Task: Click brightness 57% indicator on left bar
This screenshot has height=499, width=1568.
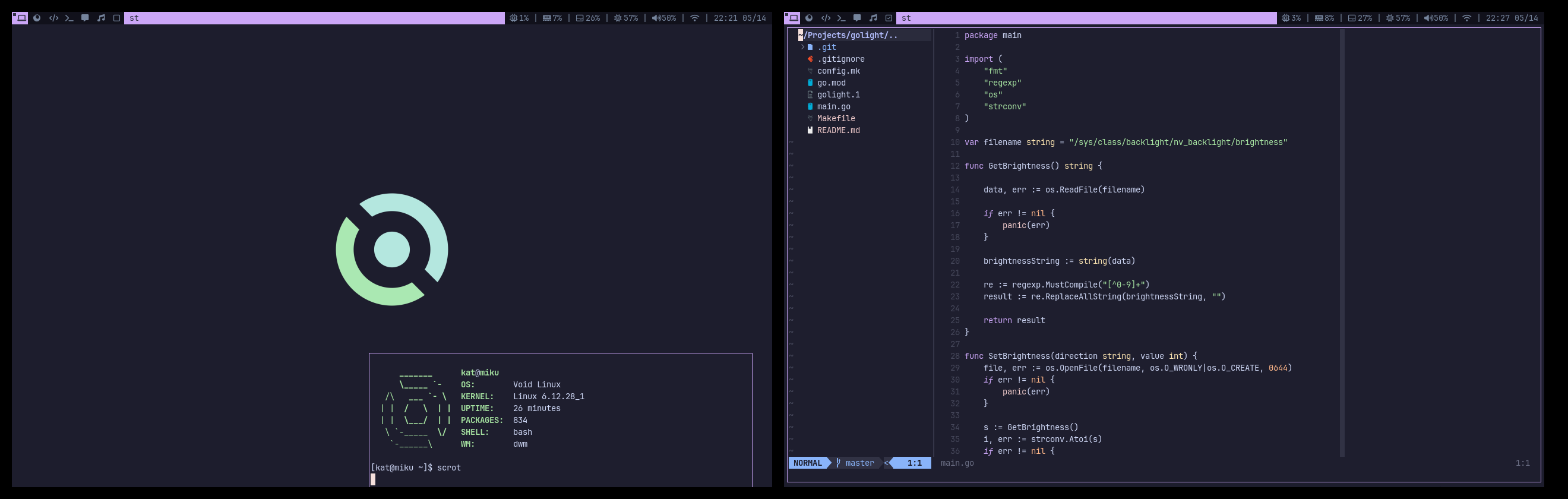Action: point(626,18)
